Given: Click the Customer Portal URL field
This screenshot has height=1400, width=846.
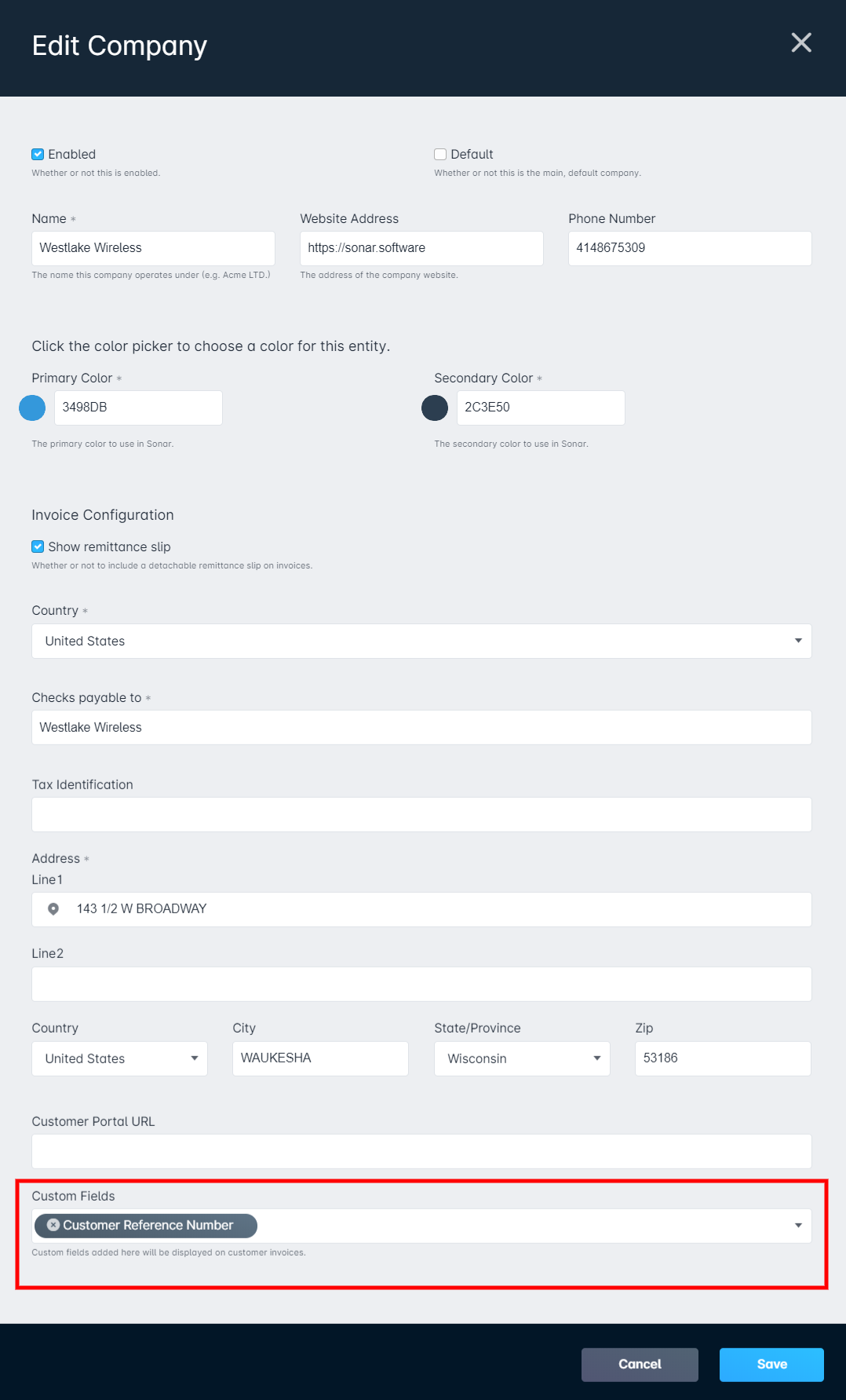Looking at the screenshot, I should [421, 1151].
